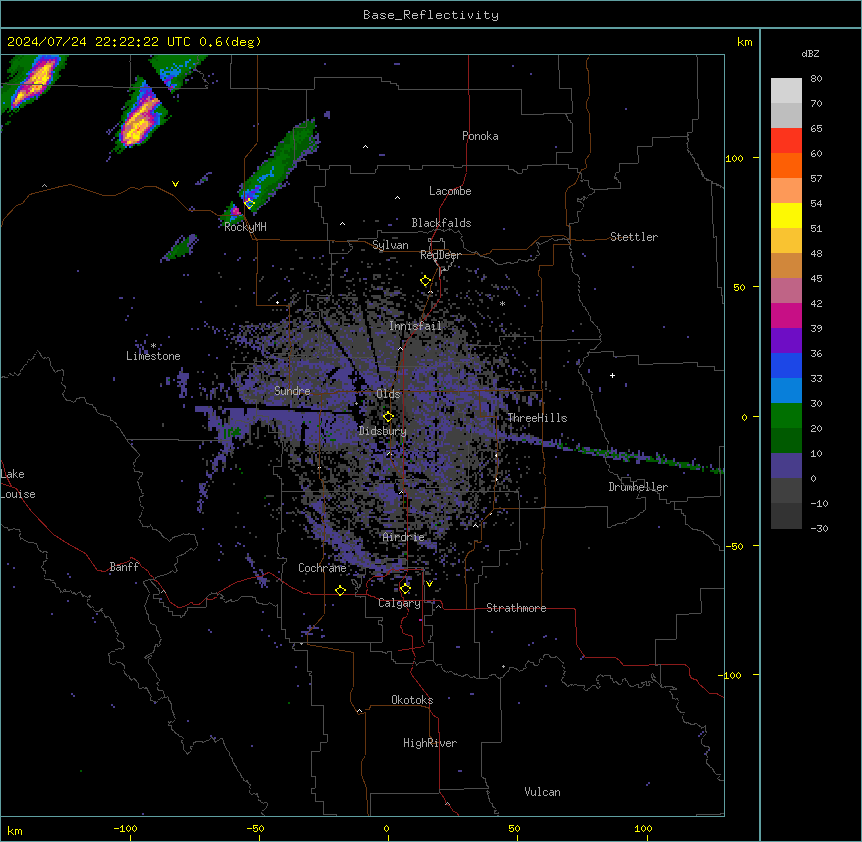Click the Base_Reflectivity title

[431, 15]
